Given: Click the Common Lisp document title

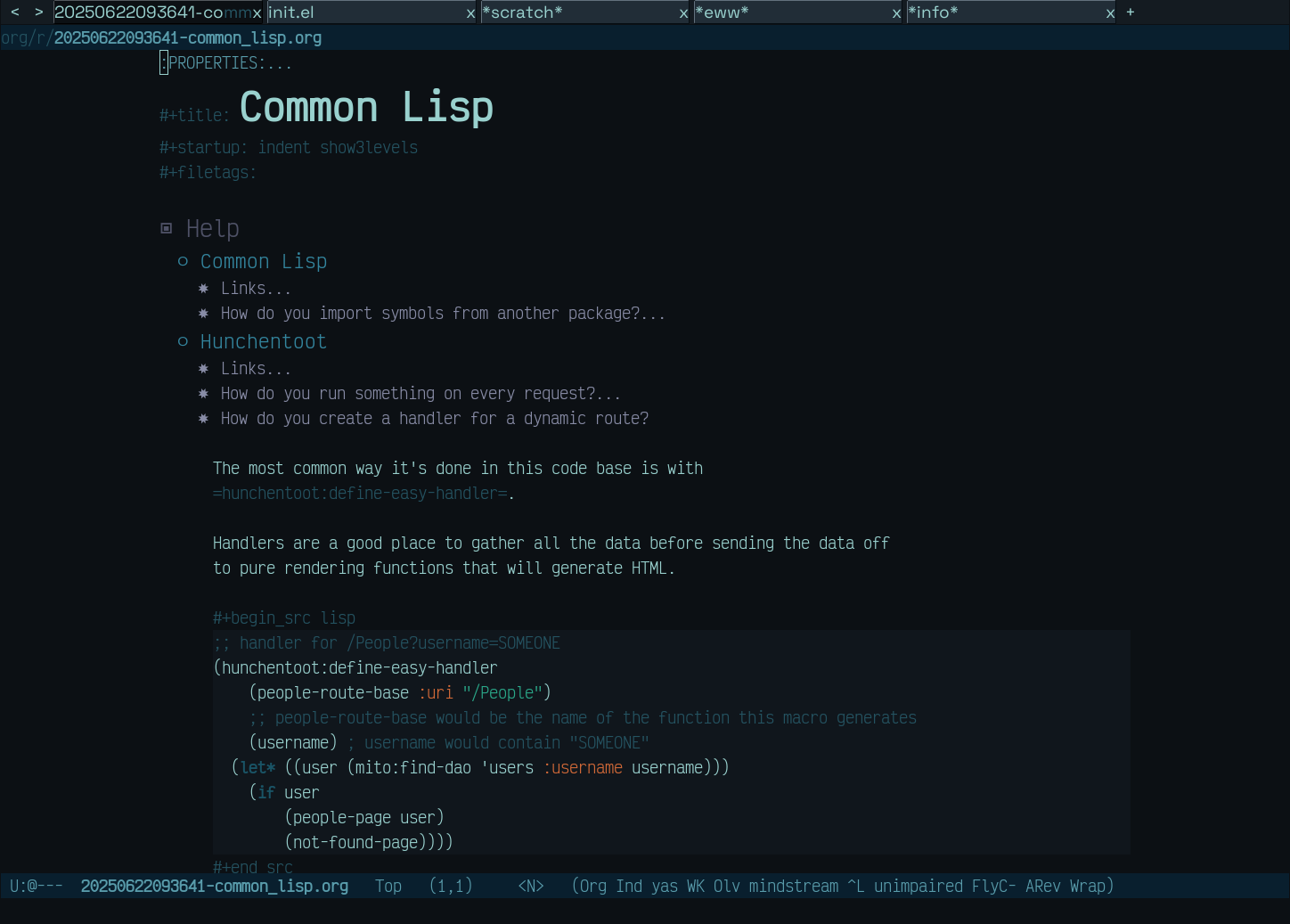Looking at the screenshot, I should point(366,108).
